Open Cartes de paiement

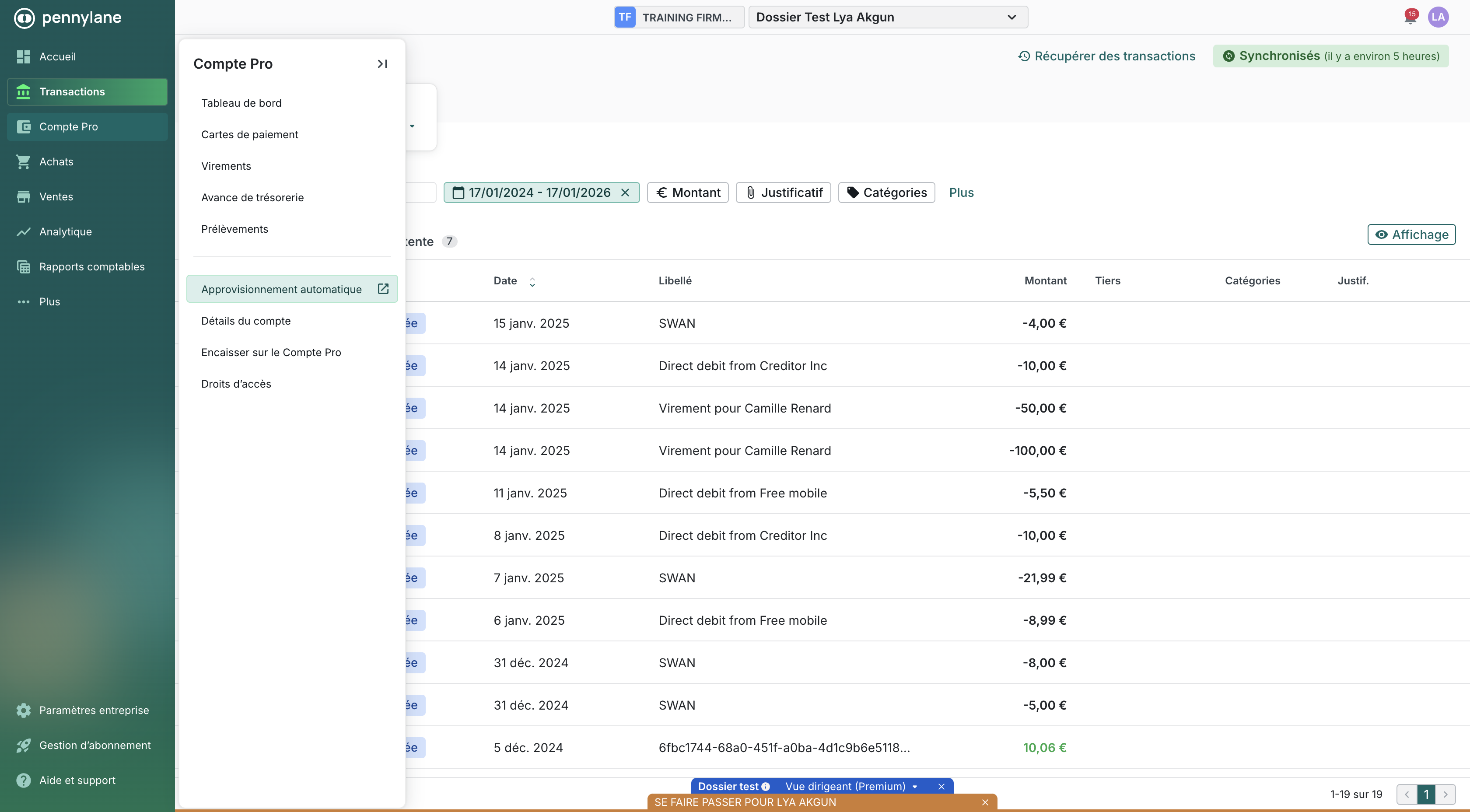tap(292, 135)
